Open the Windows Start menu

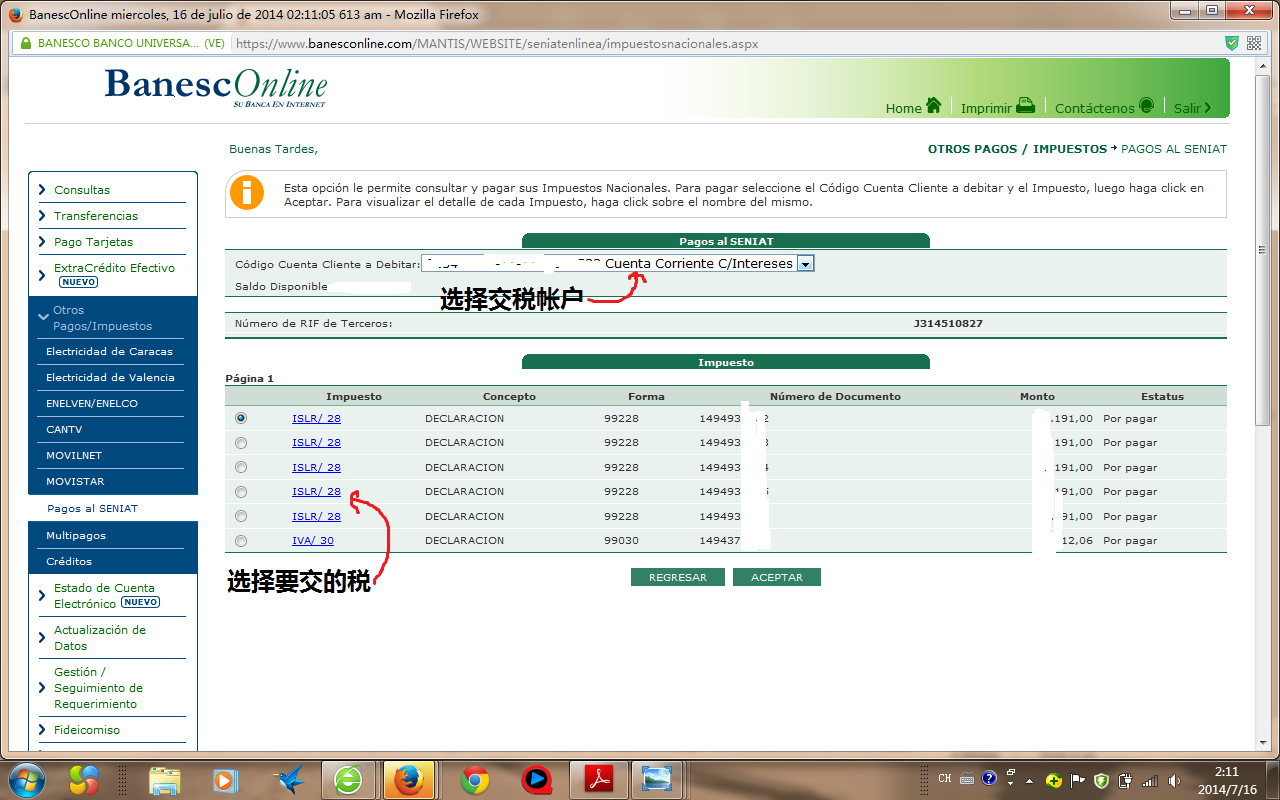(26, 779)
